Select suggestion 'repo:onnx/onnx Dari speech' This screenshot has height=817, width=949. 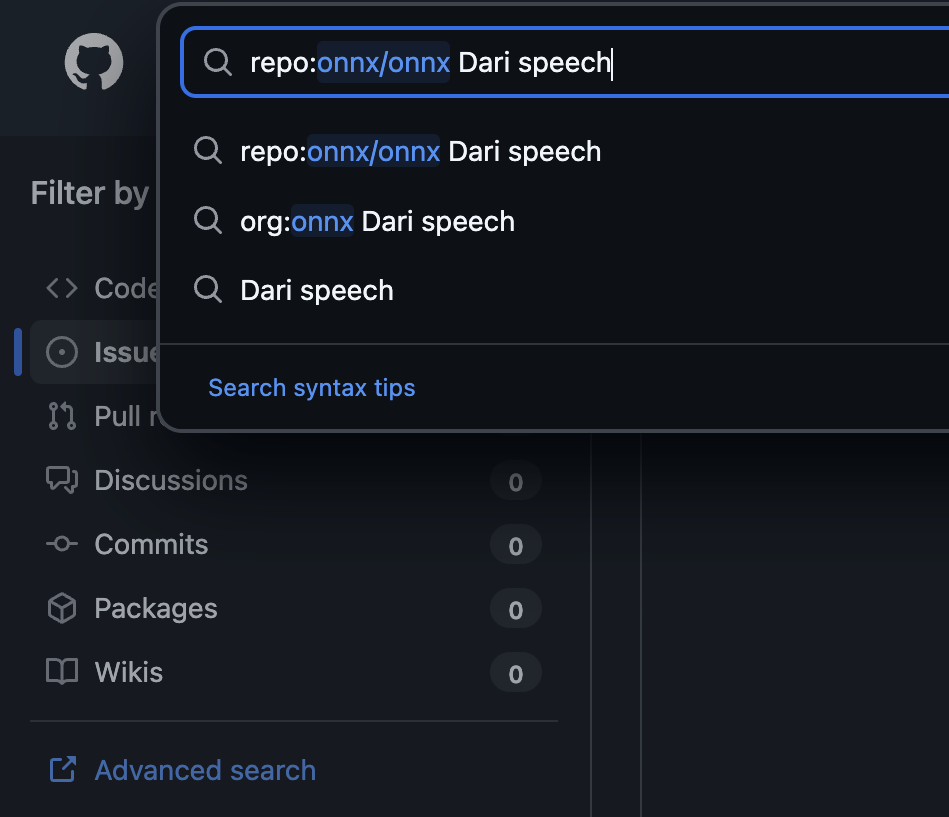click(x=420, y=152)
